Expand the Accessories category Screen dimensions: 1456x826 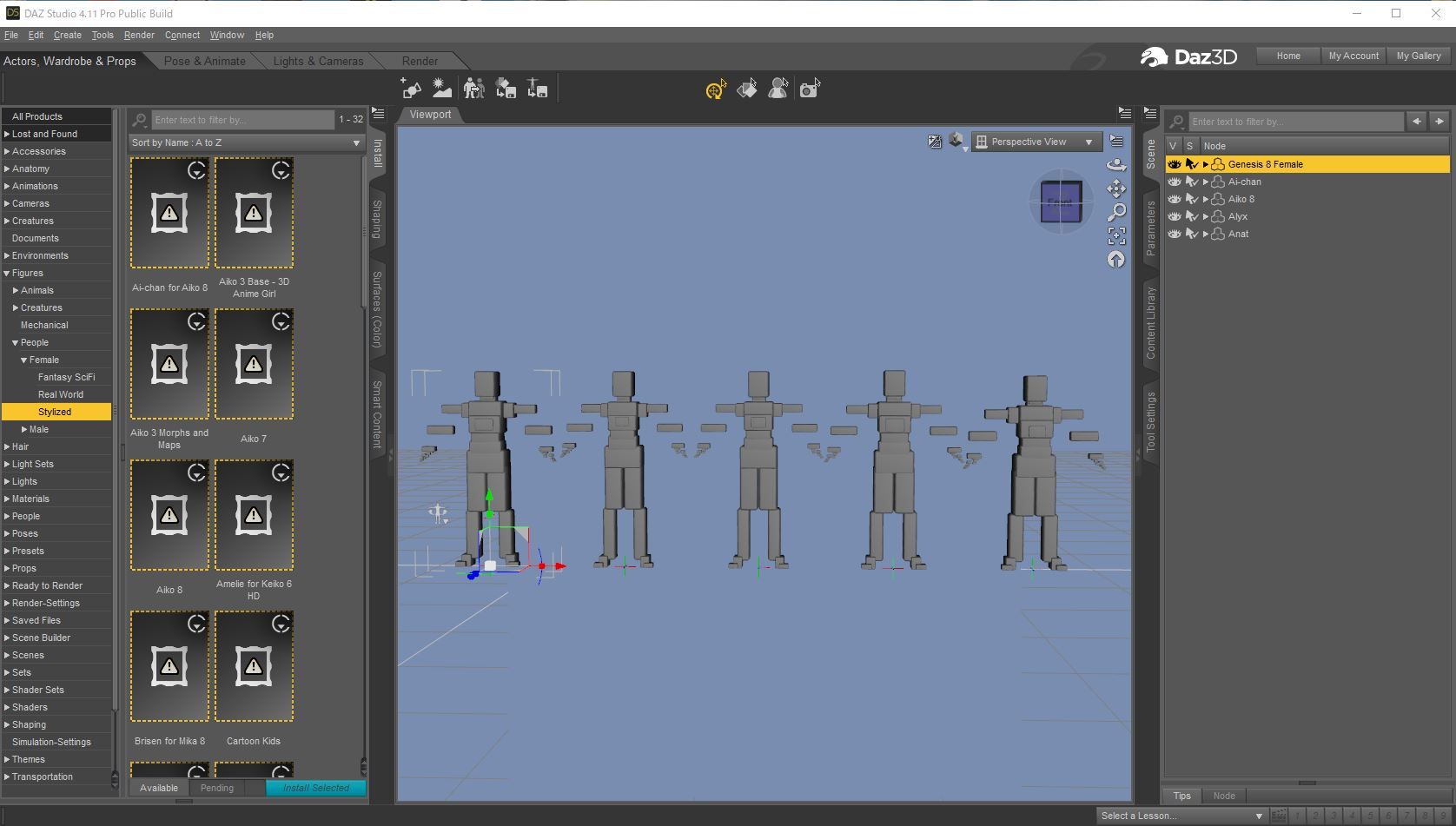click(7, 151)
